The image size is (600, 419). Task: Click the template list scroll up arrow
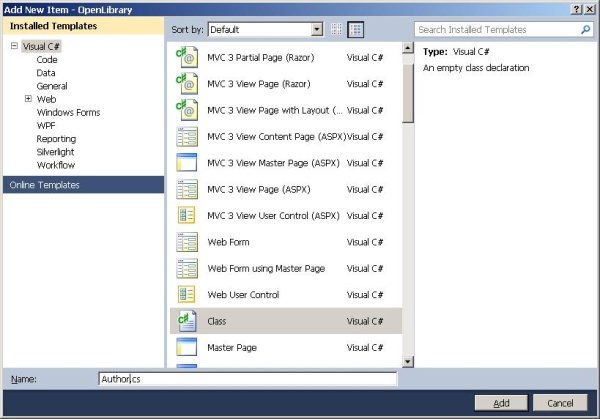click(x=408, y=48)
